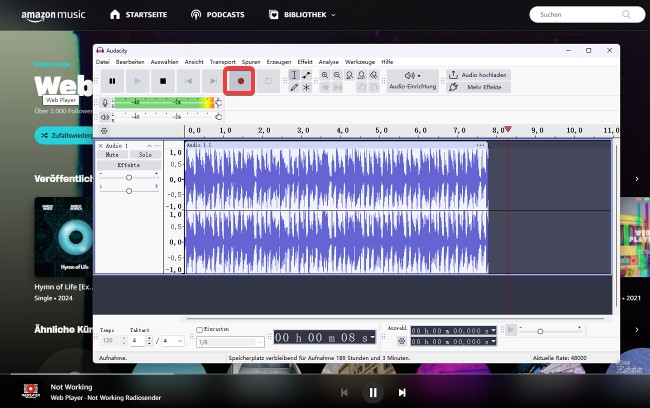Click Fit Selection to Width zoom icon
The height and width of the screenshot is (408, 650).
coord(349,75)
